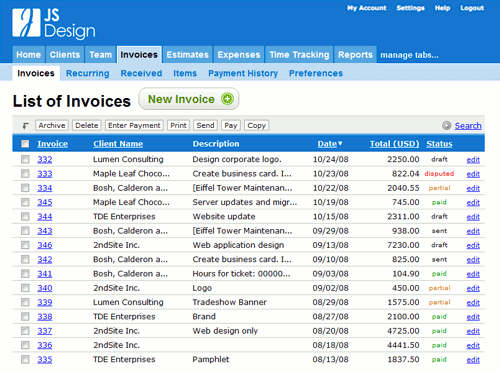
Task: Open My Account link
Action: 367,8
